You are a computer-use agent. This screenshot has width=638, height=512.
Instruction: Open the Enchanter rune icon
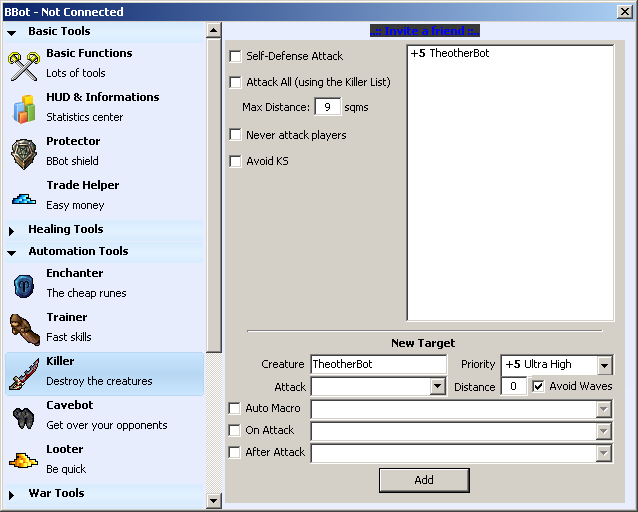click(24, 285)
